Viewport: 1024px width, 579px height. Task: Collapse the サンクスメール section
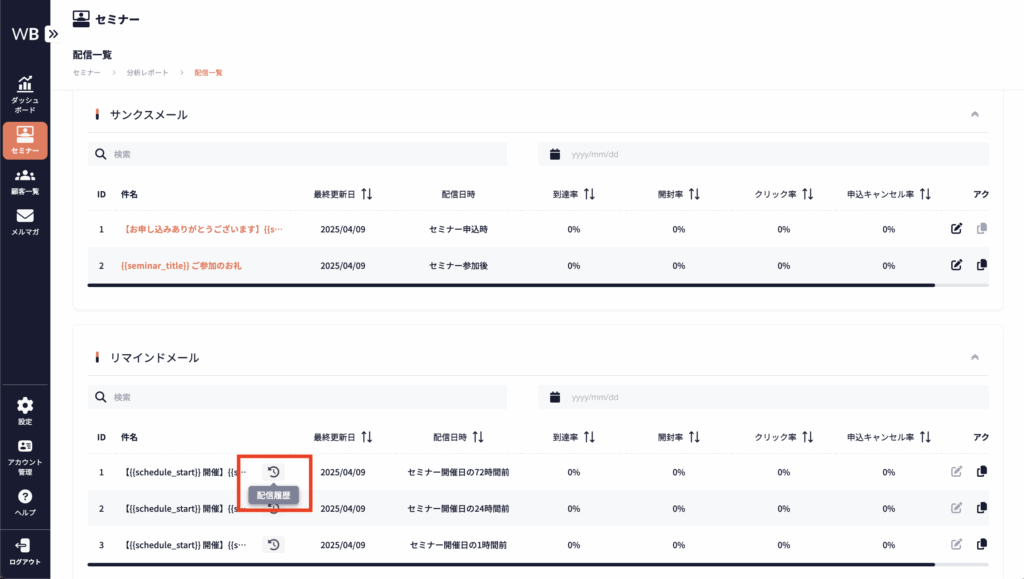click(975, 114)
